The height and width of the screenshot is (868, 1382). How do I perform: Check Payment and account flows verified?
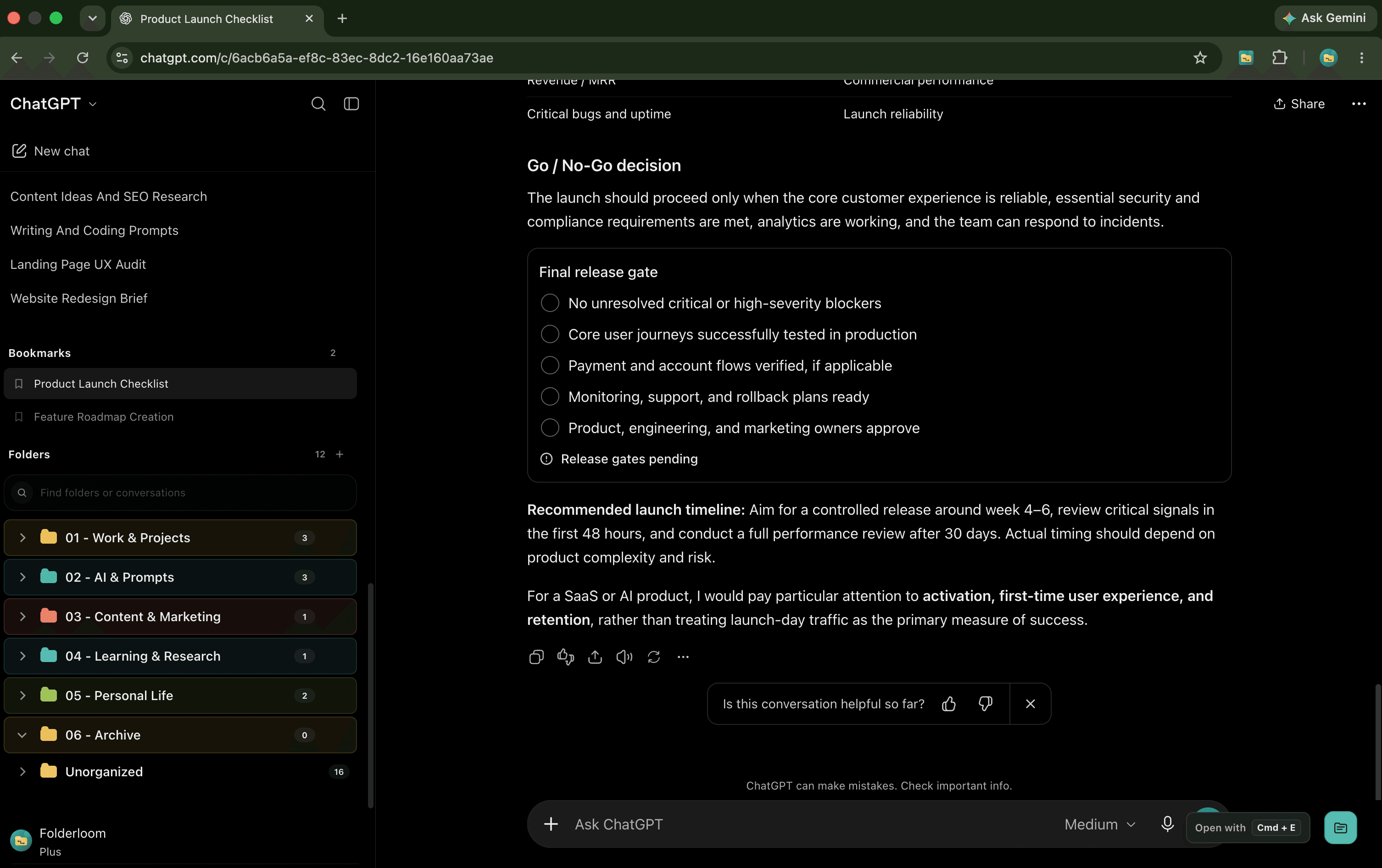point(550,366)
